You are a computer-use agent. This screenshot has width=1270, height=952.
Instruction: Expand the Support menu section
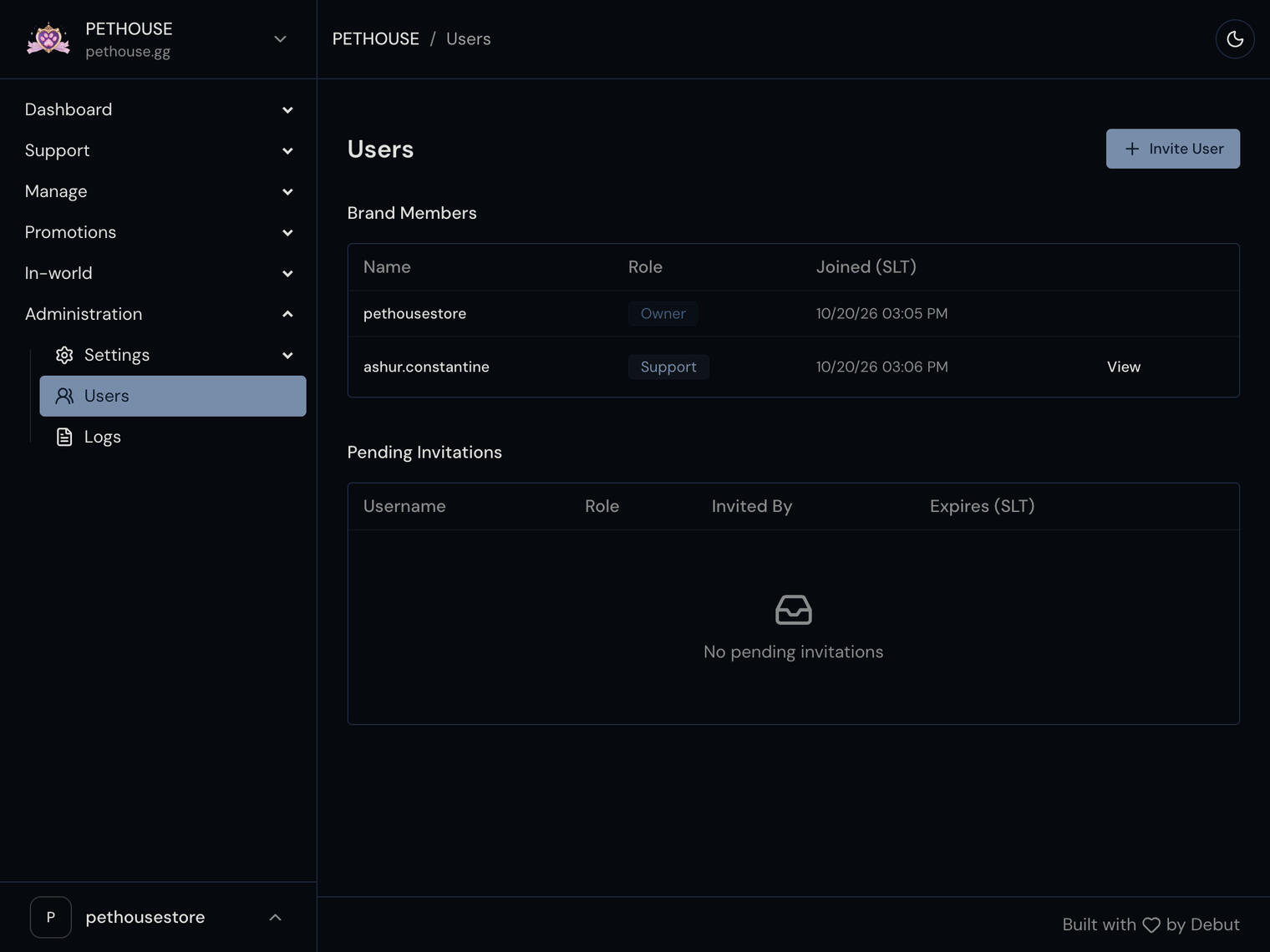pos(287,151)
